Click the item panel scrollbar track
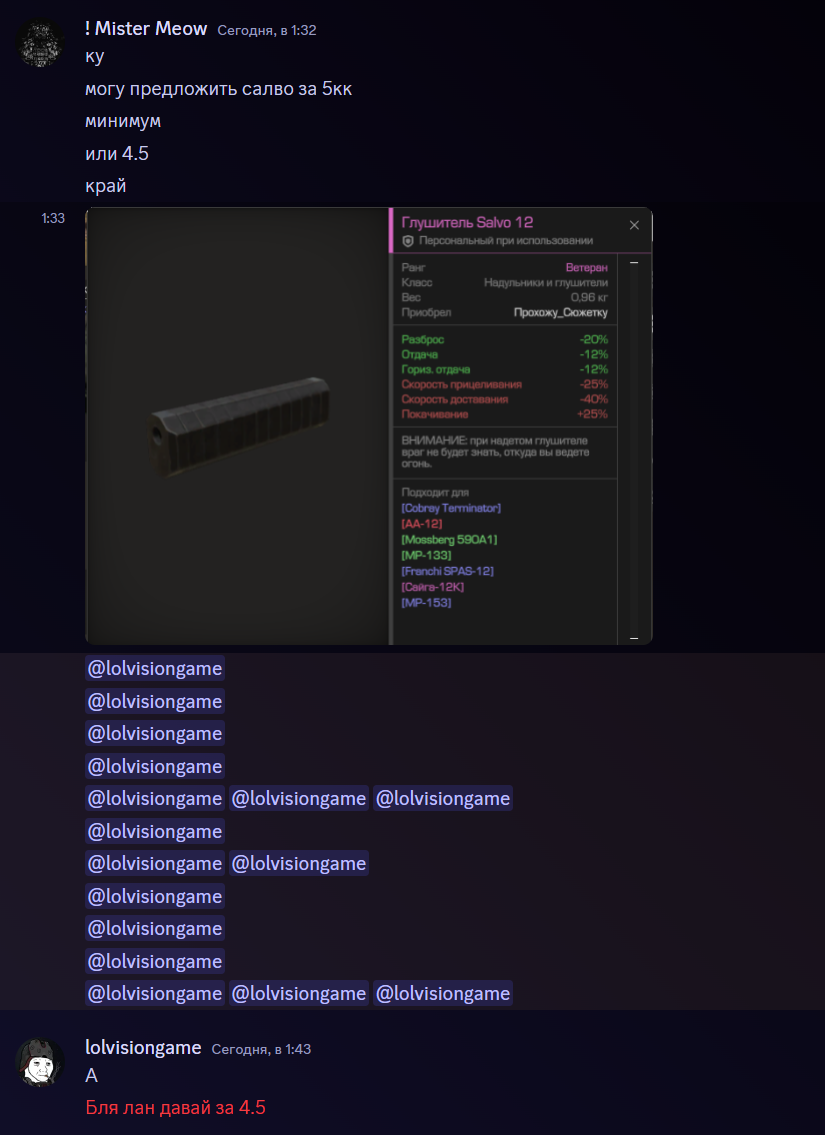This screenshot has height=1135, width=825. click(x=634, y=449)
